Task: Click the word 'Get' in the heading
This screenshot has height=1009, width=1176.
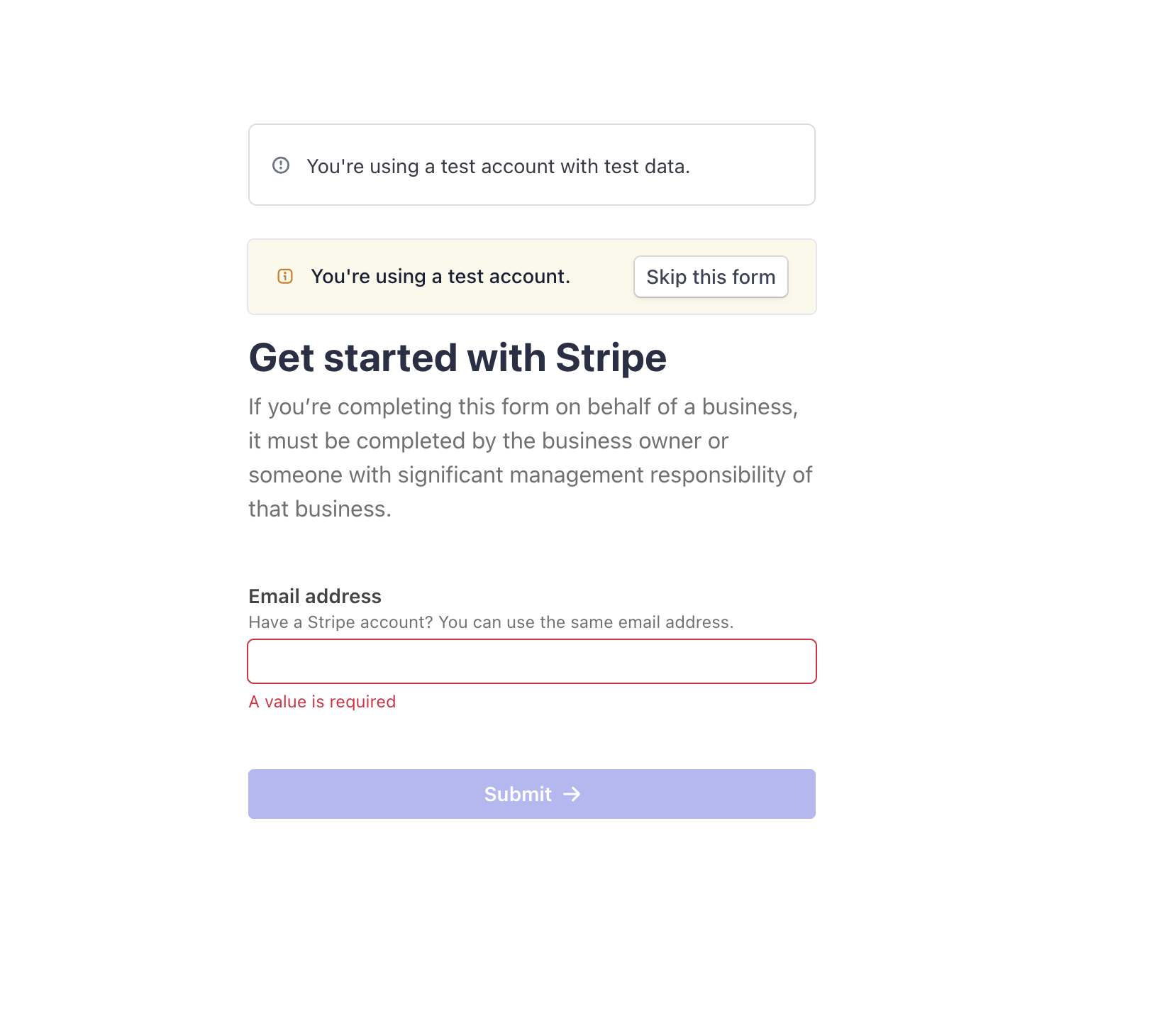Action: (281, 358)
